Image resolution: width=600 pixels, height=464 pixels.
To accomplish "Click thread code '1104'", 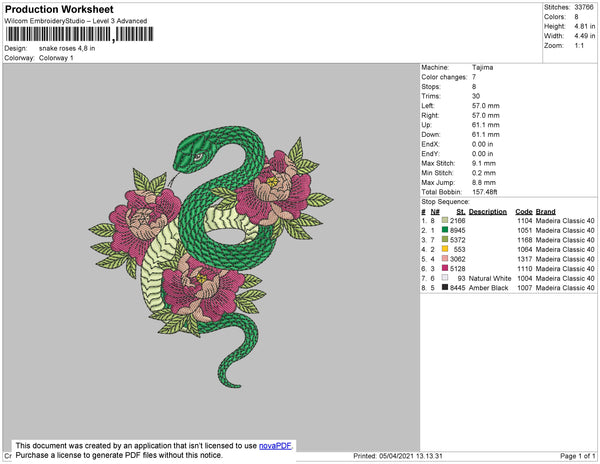I will point(525,221).
